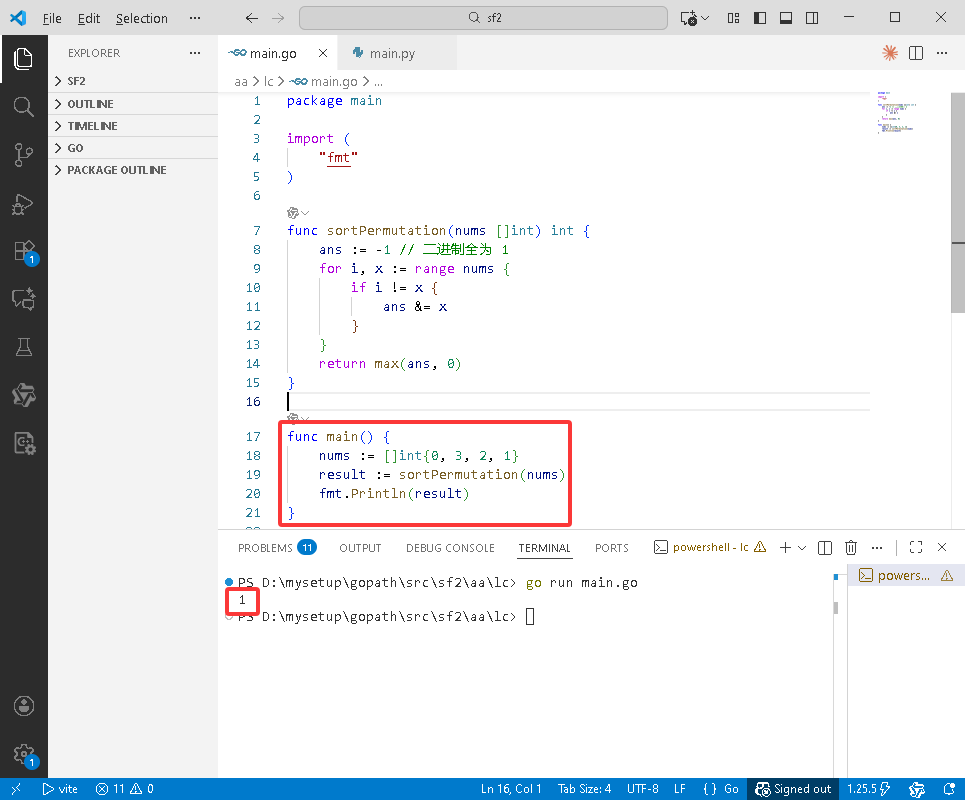Open the Extensions view with update badge

[x=25, y=252]
